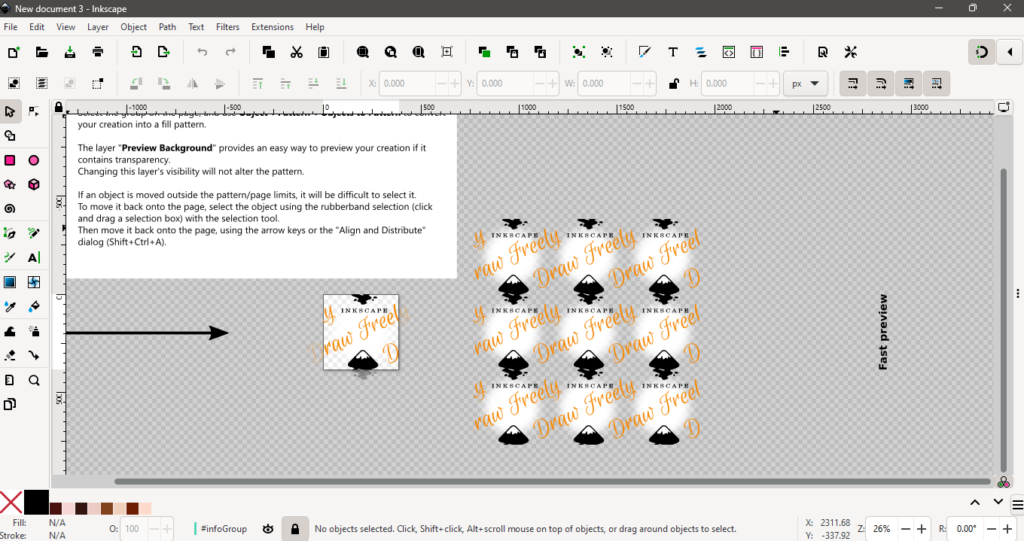The height and width of the screenshot is (541, 1024).
Task: Select the Spiral tool
Action: (10, 209)
